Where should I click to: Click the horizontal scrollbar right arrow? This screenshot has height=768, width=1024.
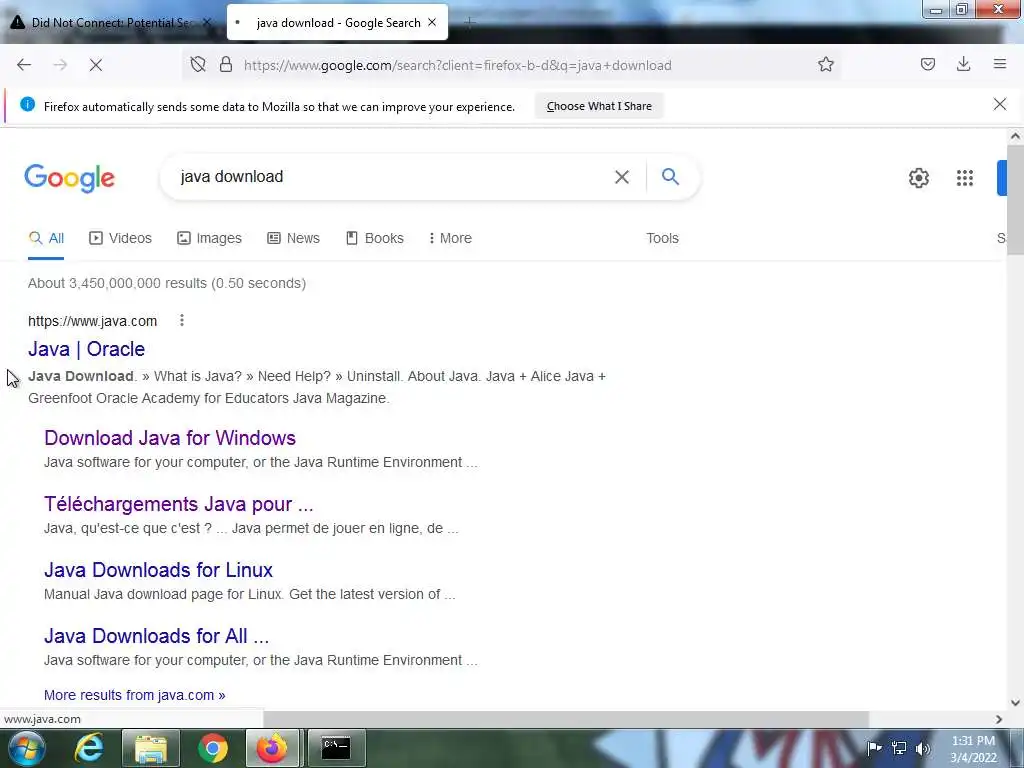pos(998,719)
